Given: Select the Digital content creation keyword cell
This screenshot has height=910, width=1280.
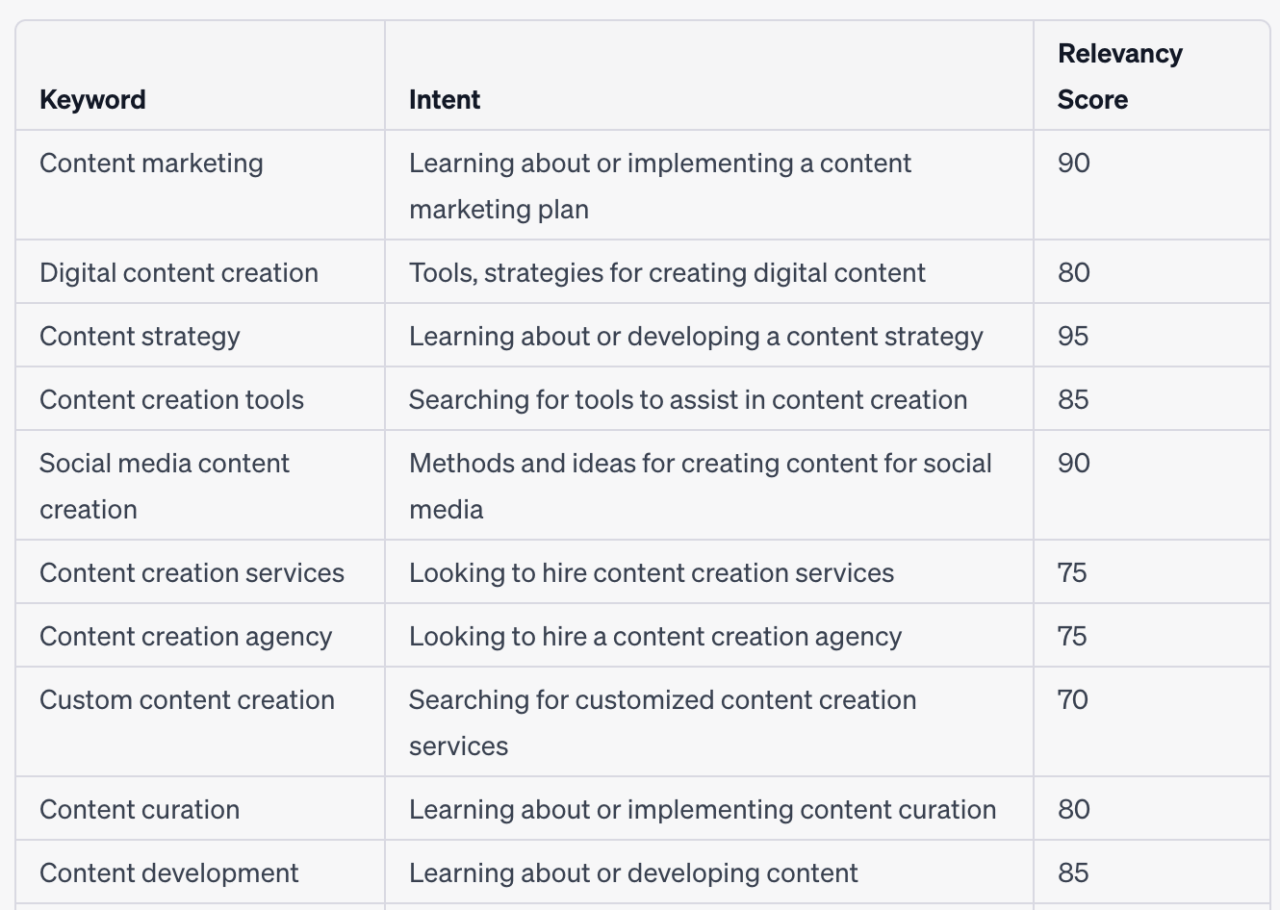Looking at the screenshot, I should click(x=179, y=273).
